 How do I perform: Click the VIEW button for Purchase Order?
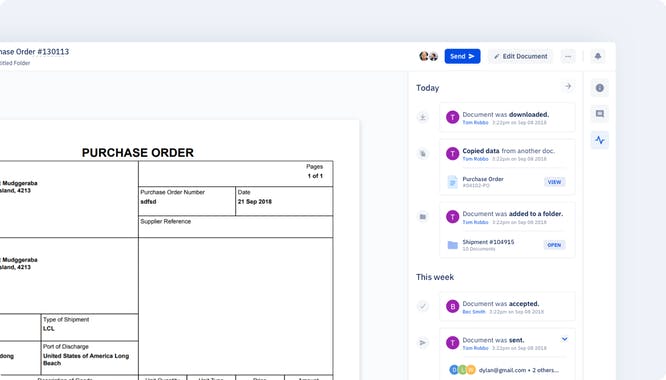(x=554, y=182)
